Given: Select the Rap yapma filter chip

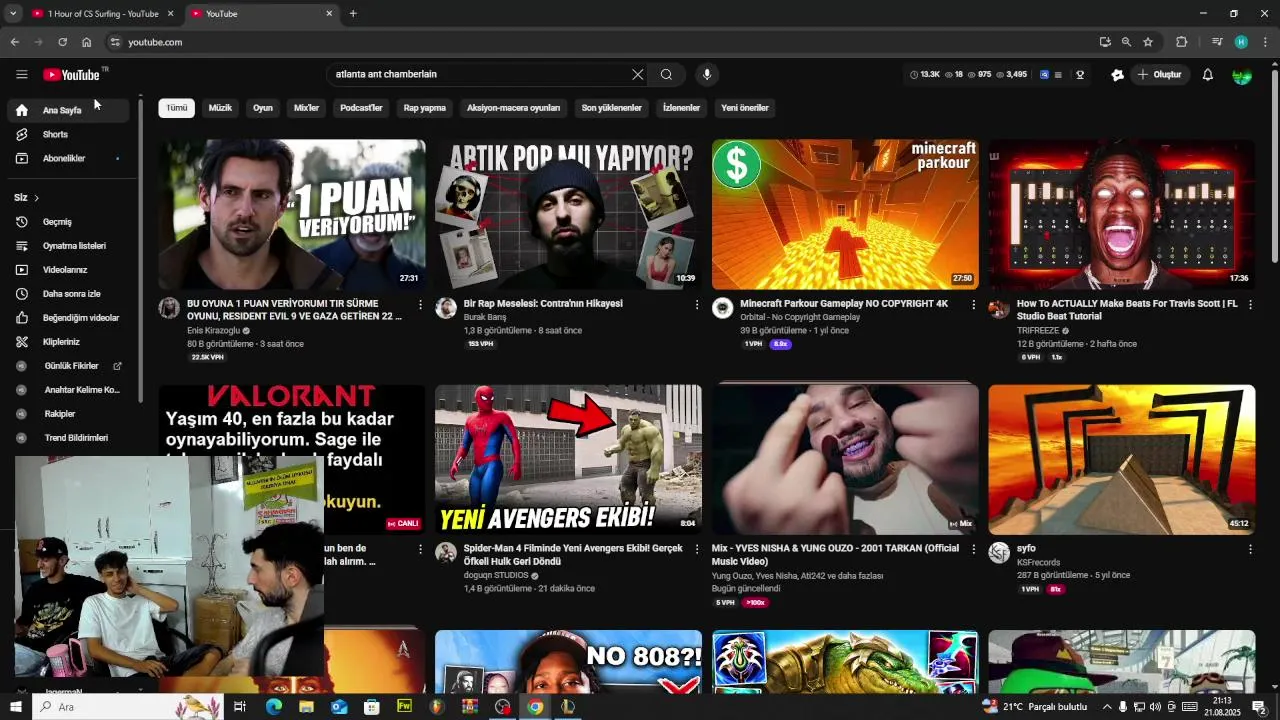Looking at the screenshot, I should click(x=425, y=108).
